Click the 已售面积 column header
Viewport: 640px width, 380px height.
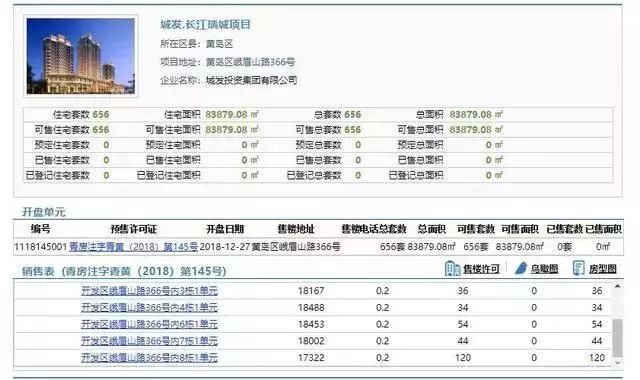tap(604, 229)
